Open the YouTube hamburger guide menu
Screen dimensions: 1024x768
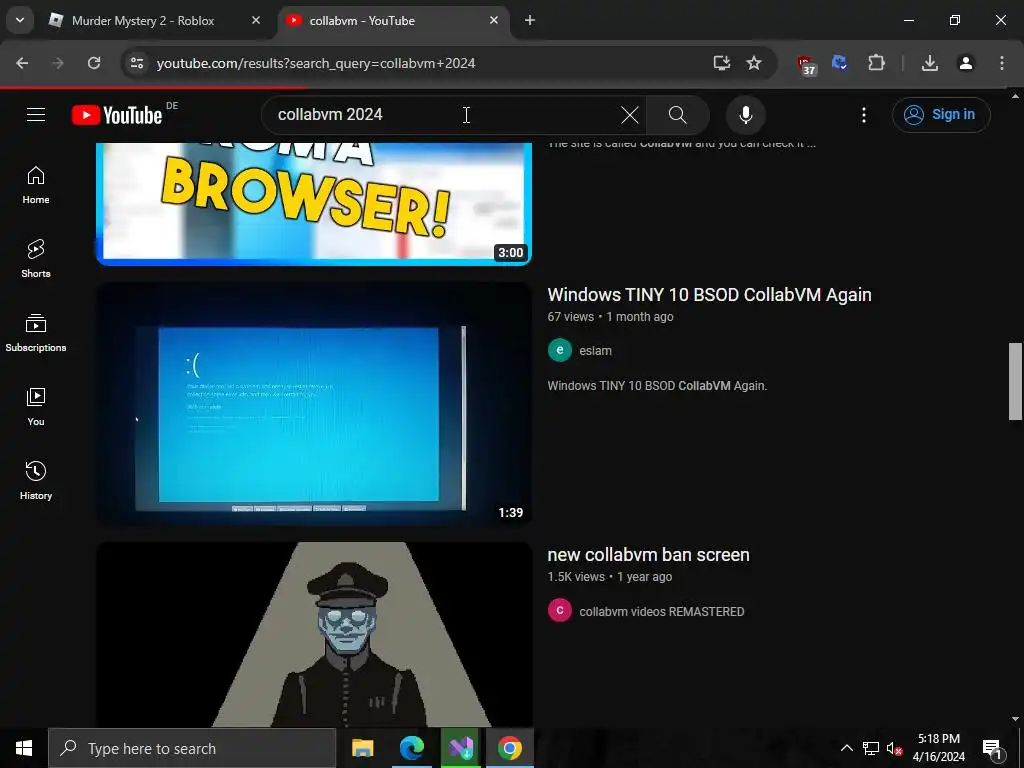[x=36, y=115]
